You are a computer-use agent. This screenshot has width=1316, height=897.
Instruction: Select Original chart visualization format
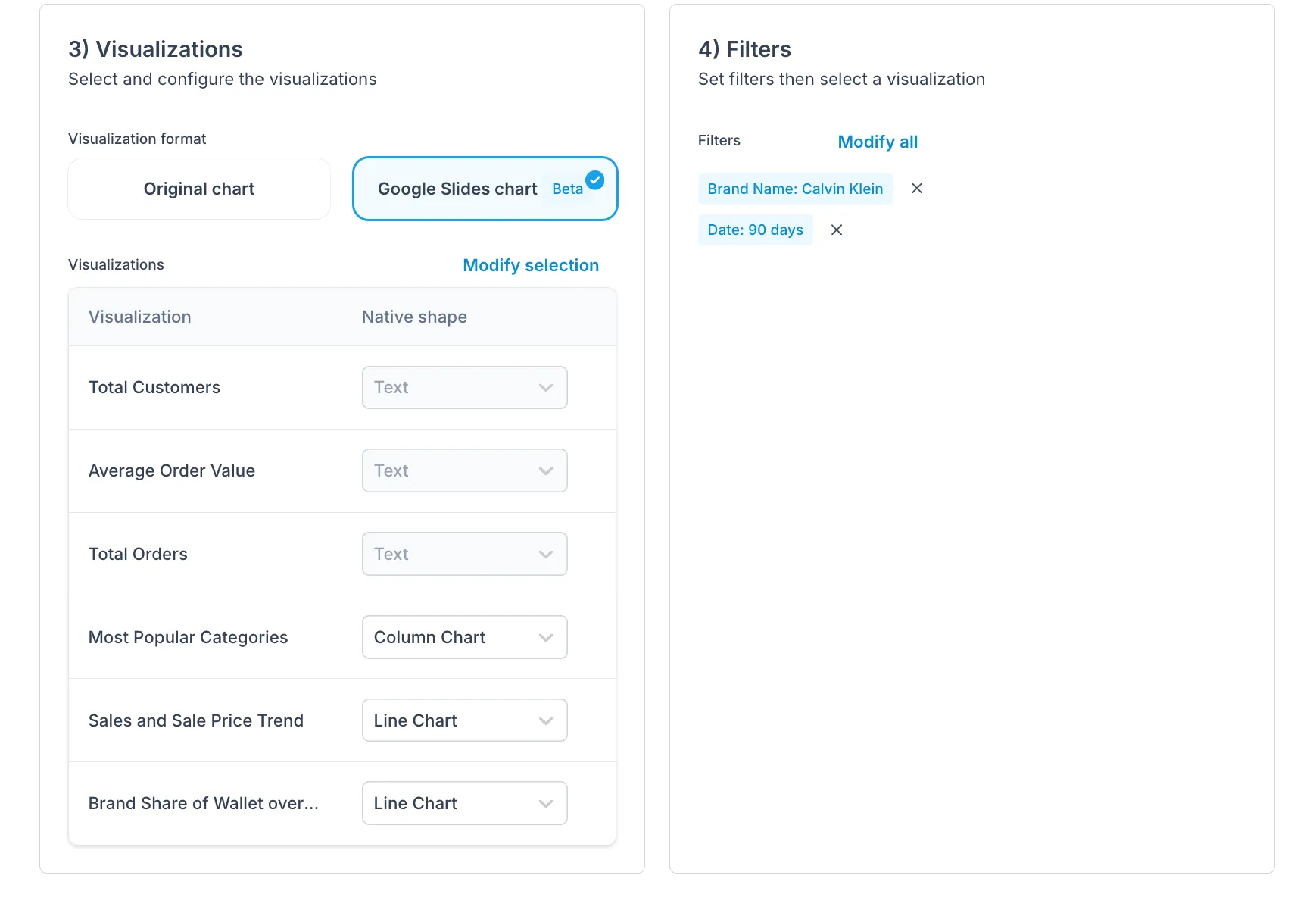[x=199, y=189]
